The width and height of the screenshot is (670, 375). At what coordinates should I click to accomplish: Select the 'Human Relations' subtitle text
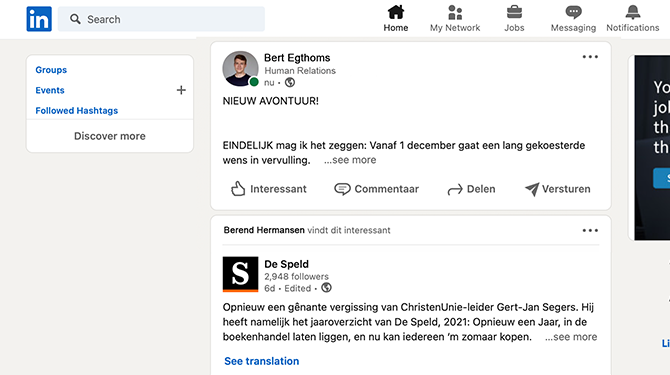tap(300, 71)
